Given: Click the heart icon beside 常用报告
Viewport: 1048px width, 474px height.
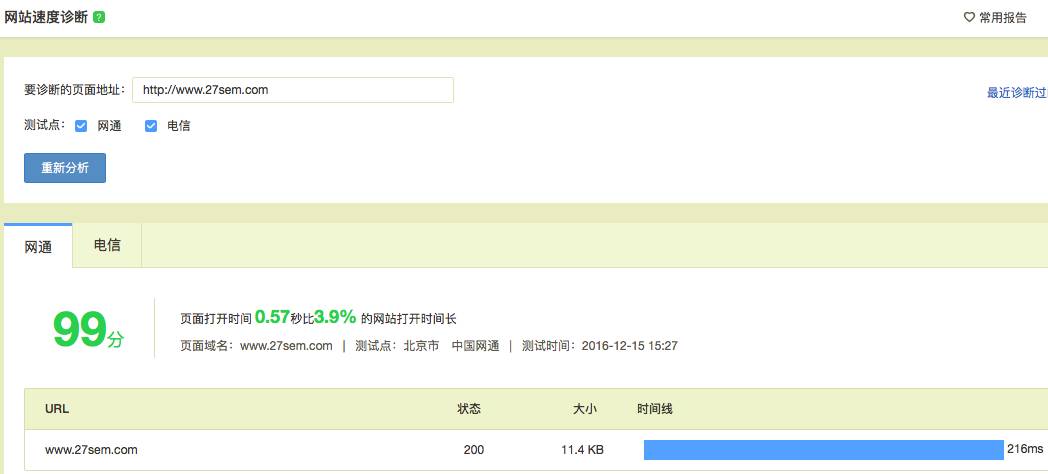Looking at the screenshot, I should point(969,17).
